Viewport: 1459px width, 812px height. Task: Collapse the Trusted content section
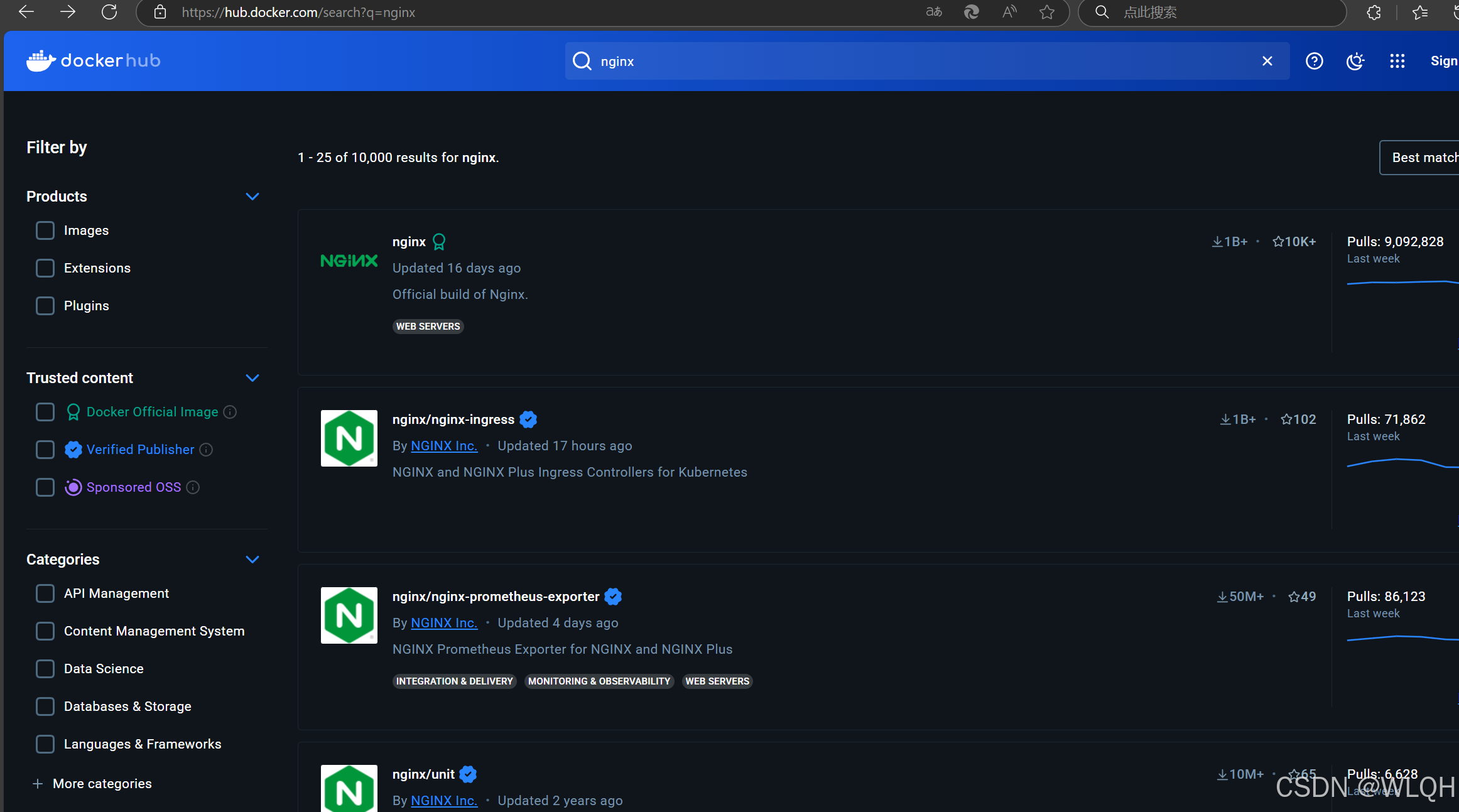252,378
